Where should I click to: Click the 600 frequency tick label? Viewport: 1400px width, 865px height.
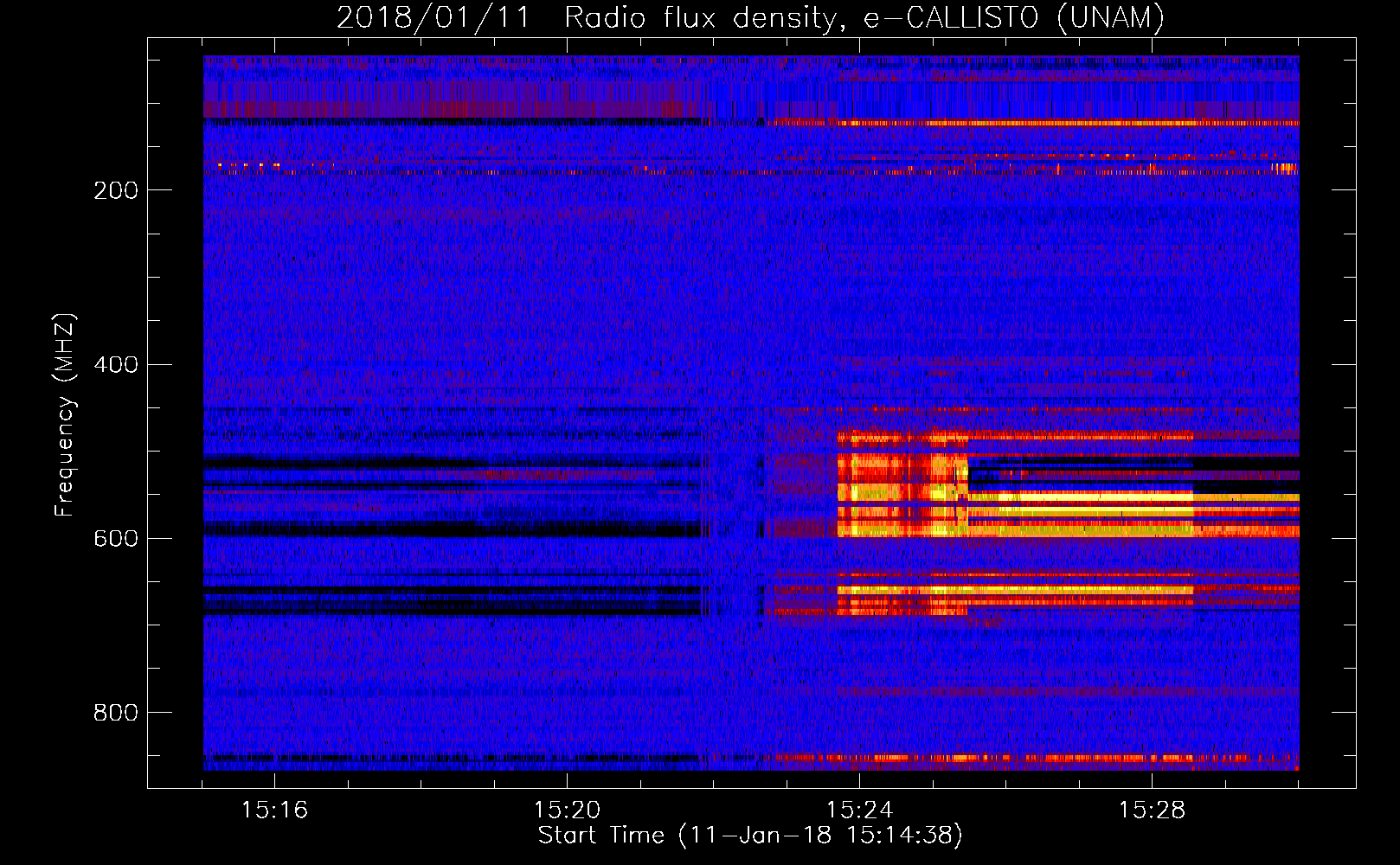pos(116,539)
